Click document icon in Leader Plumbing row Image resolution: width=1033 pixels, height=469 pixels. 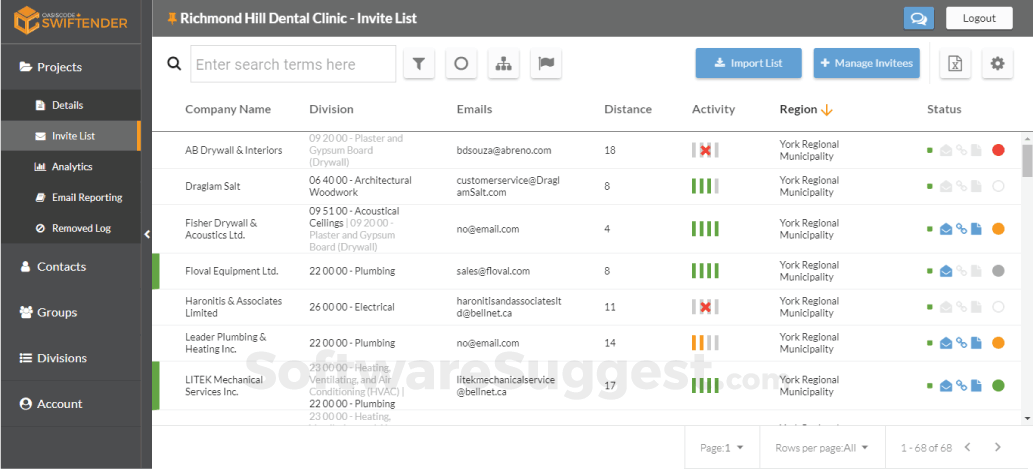point(976,343)
